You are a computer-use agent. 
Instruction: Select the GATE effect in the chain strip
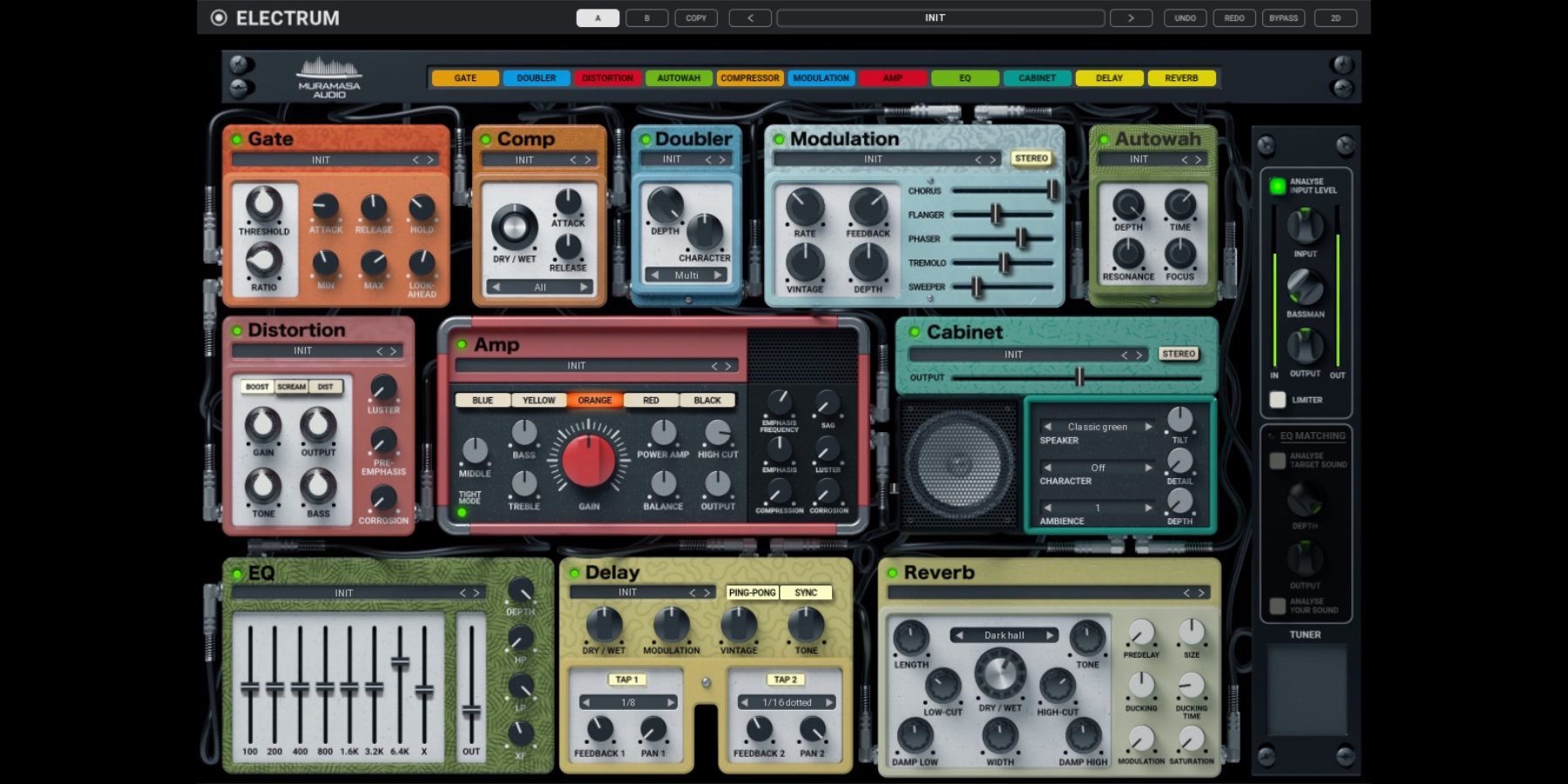click(x=466, y=78)
